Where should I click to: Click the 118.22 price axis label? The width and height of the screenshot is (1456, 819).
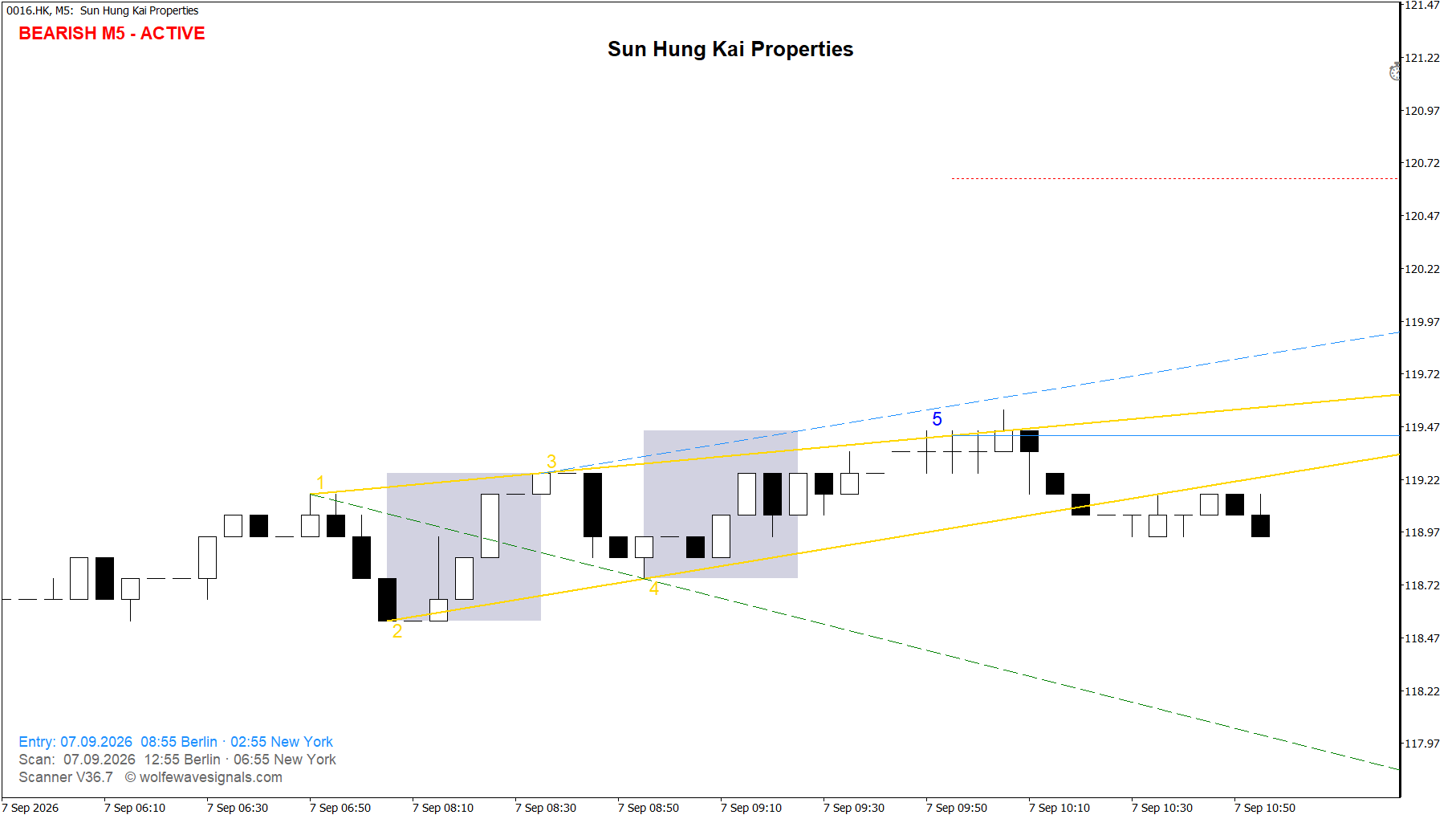(x=1422, y=691)
